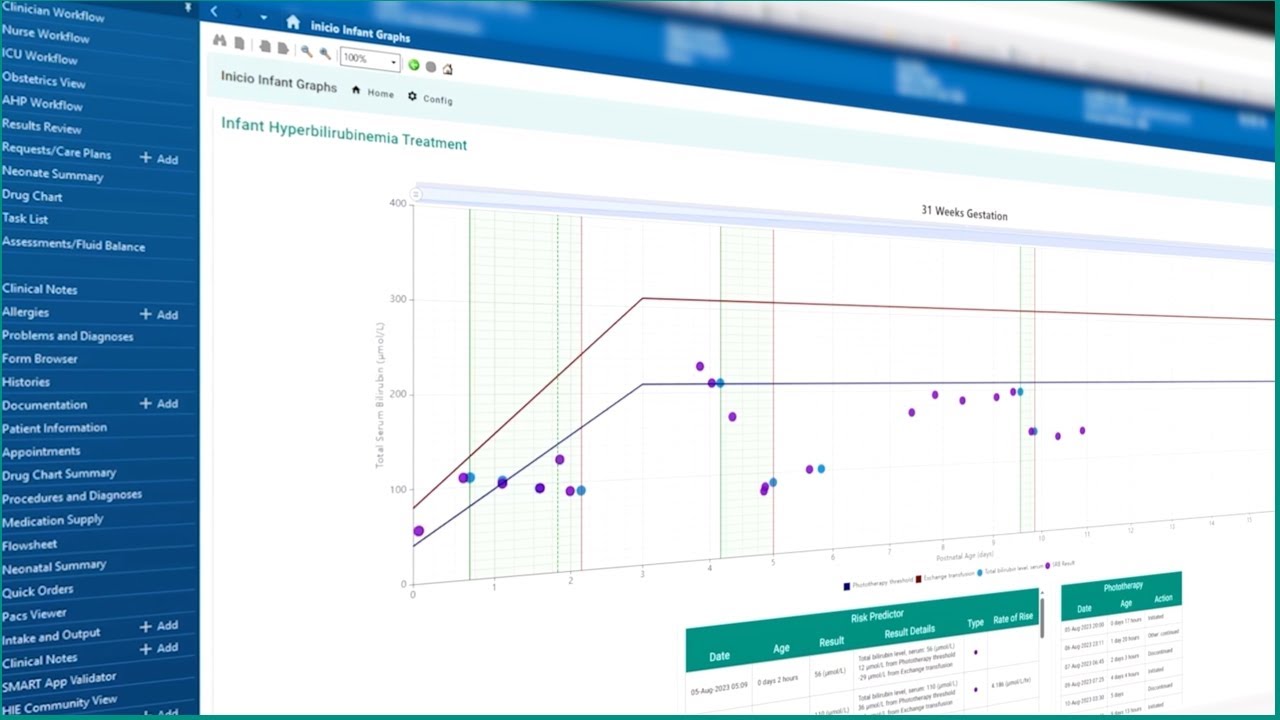Click the copy pages toolbar icon

(265, 46)
